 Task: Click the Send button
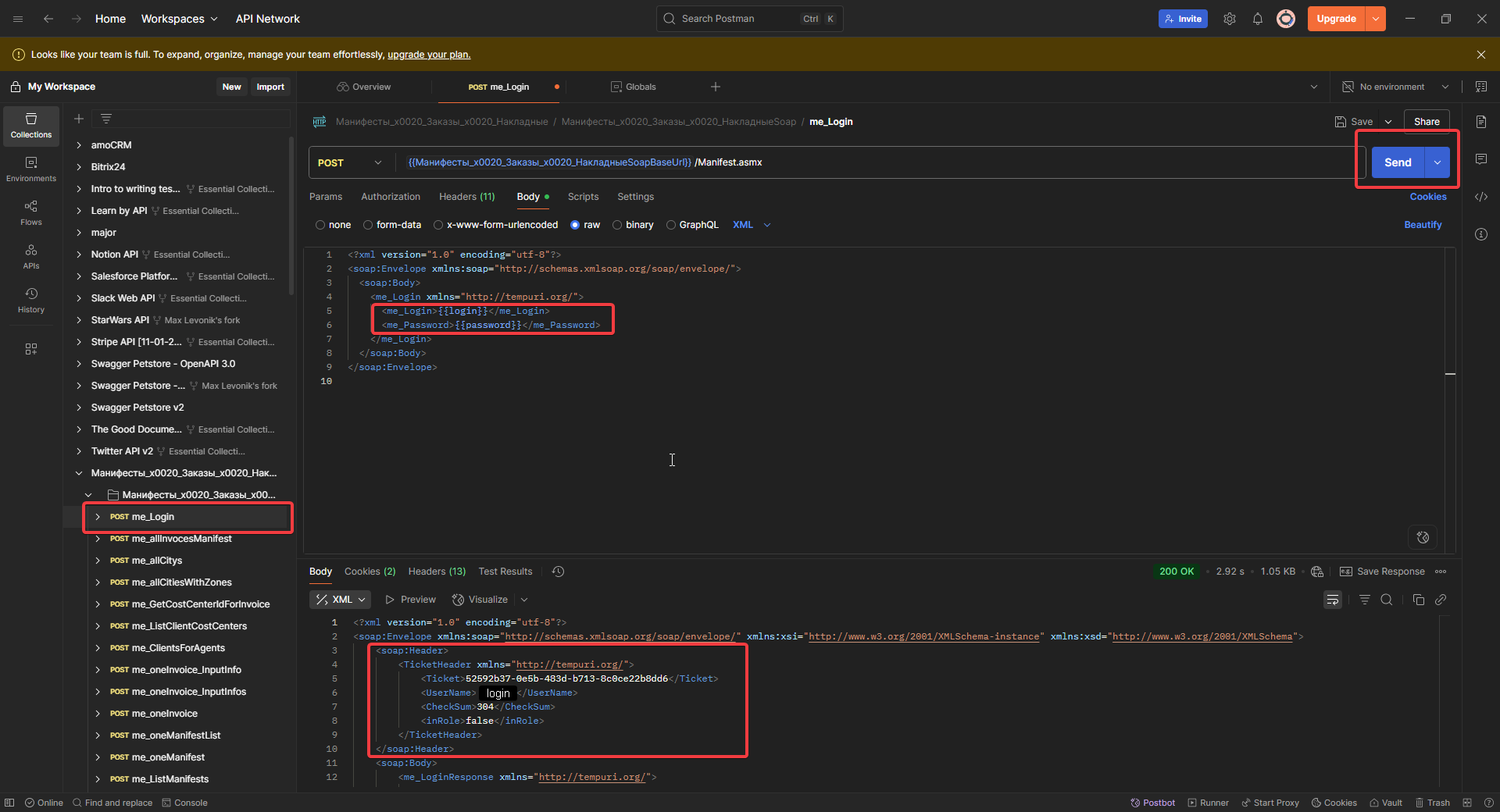(1398, 162)
